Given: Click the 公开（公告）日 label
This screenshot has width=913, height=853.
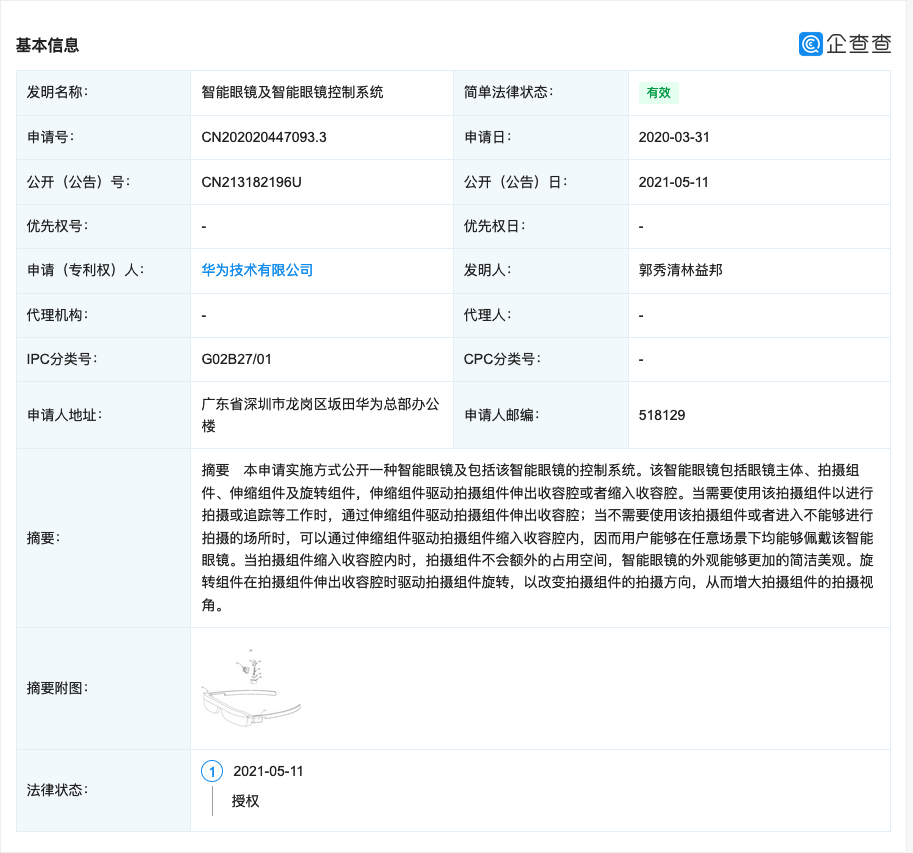Looking at the screenshot, I should pyautogui.click(x=515, y=182).
